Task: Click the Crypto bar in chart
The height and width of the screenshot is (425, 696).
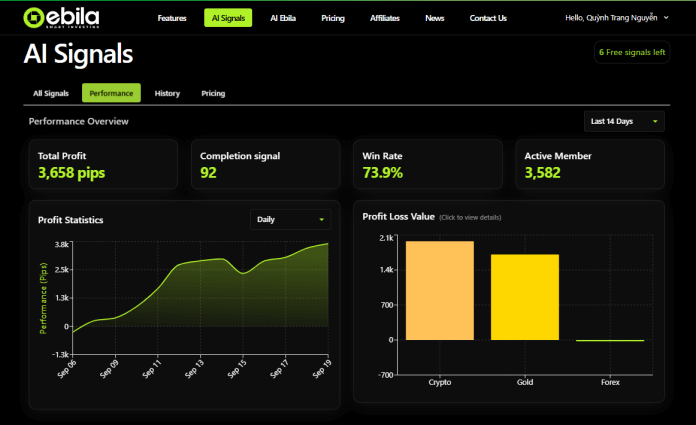Action: tap(440, 291)
